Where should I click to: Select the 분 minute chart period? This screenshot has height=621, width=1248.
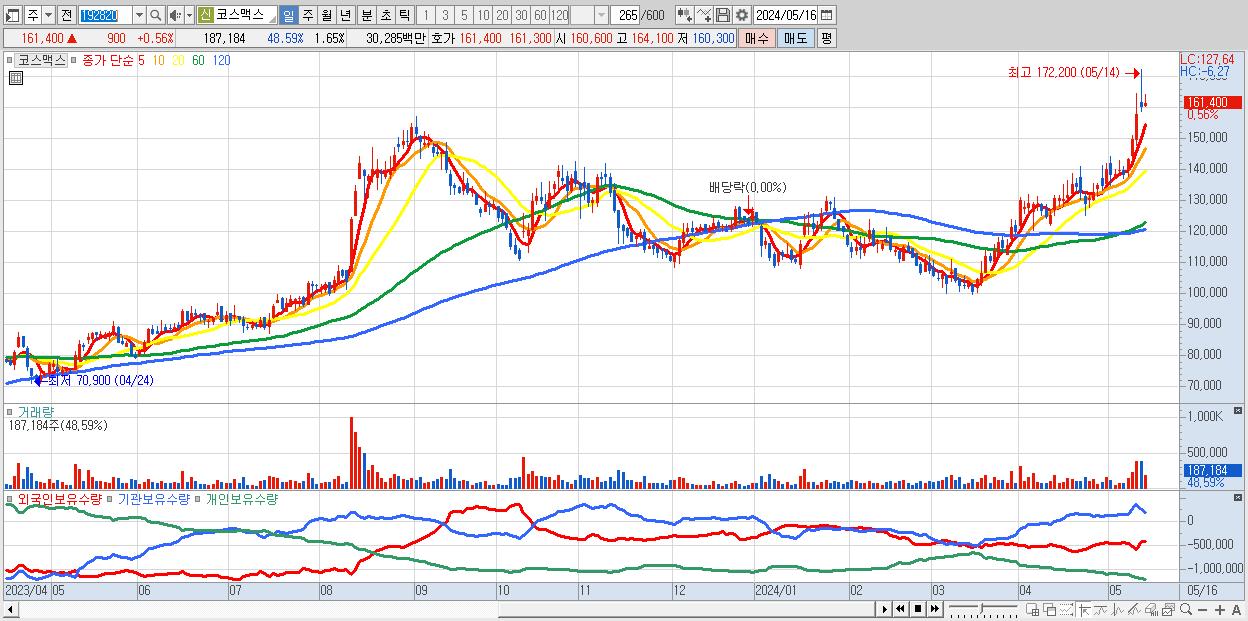(x=366, y=16)
